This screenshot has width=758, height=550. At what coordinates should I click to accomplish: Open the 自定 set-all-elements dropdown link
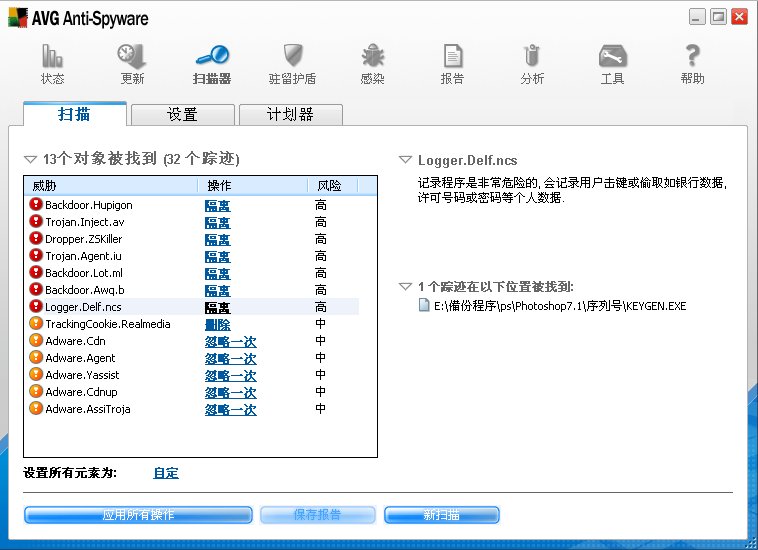pos(166,473)
